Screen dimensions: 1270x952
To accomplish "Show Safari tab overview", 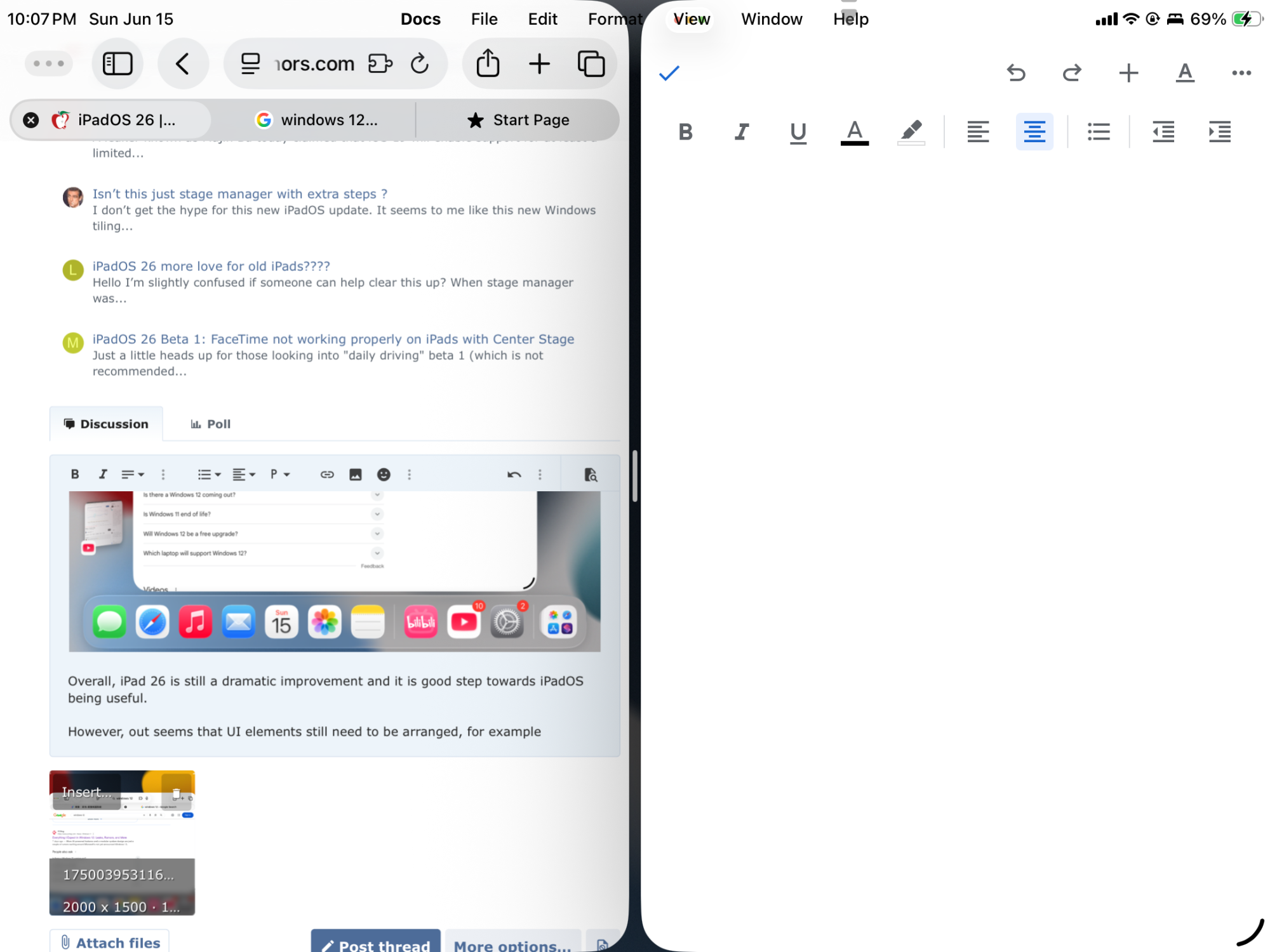I will 591,63.
